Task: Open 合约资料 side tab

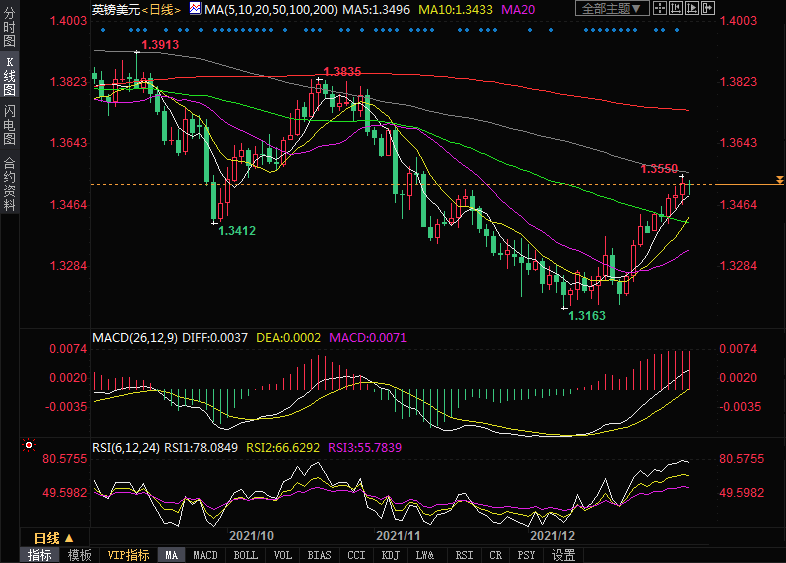Action: [9, 184]
